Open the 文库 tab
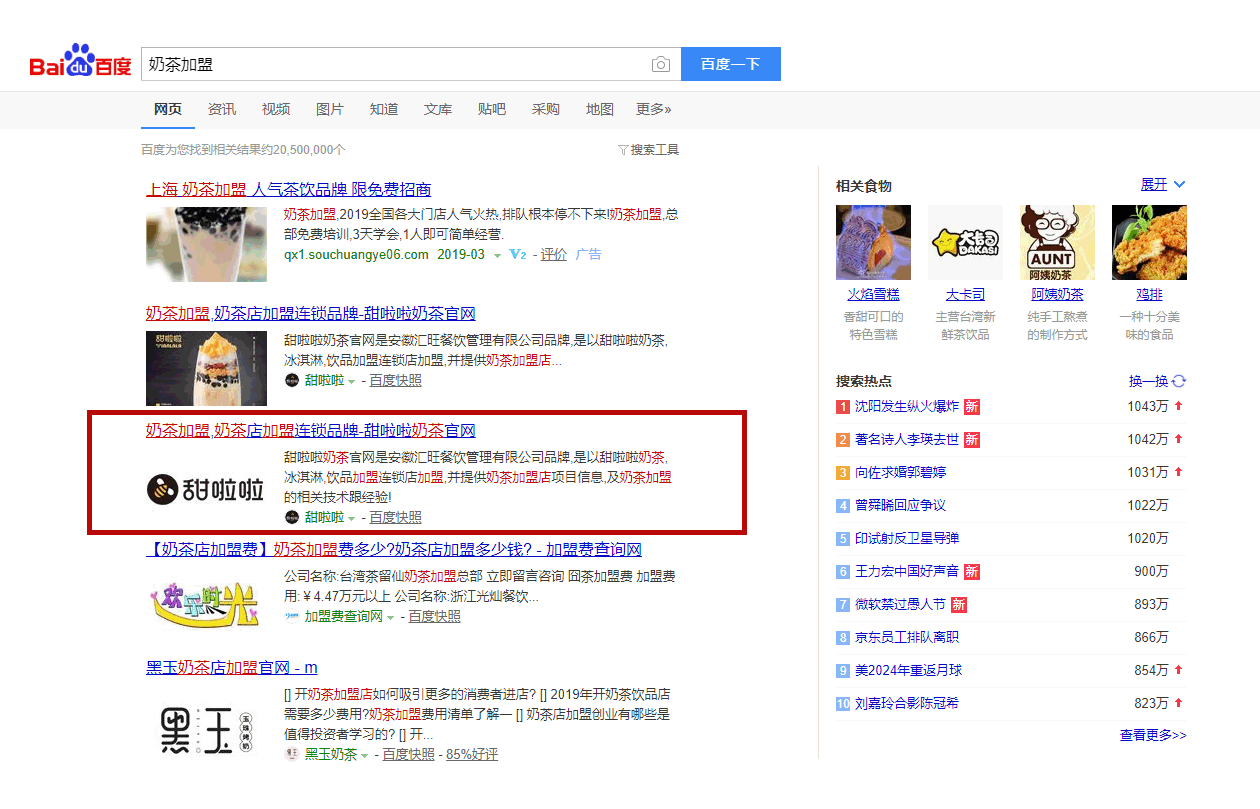 [438, 110]
